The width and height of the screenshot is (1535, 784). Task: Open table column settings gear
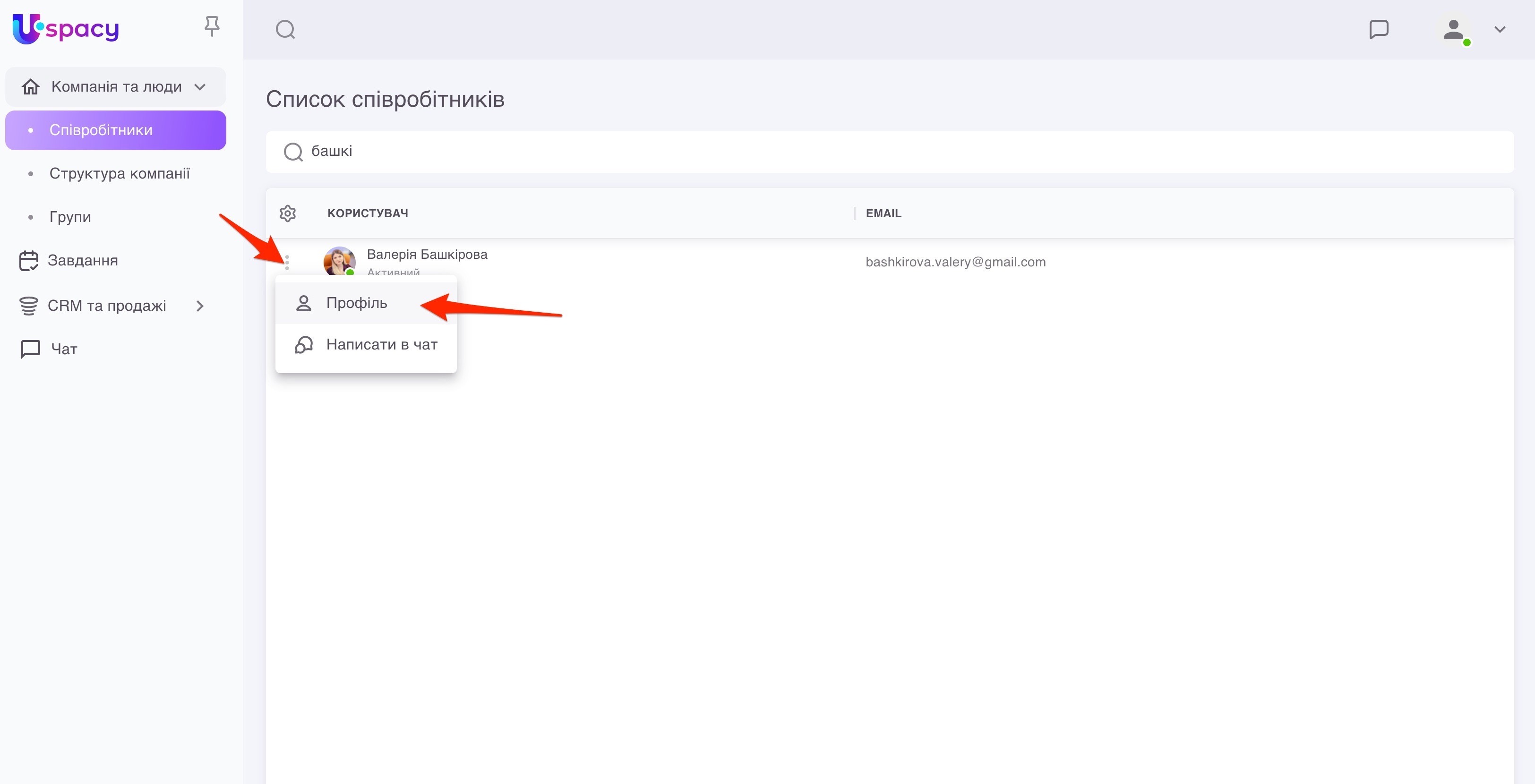click(x=288, y=213)
